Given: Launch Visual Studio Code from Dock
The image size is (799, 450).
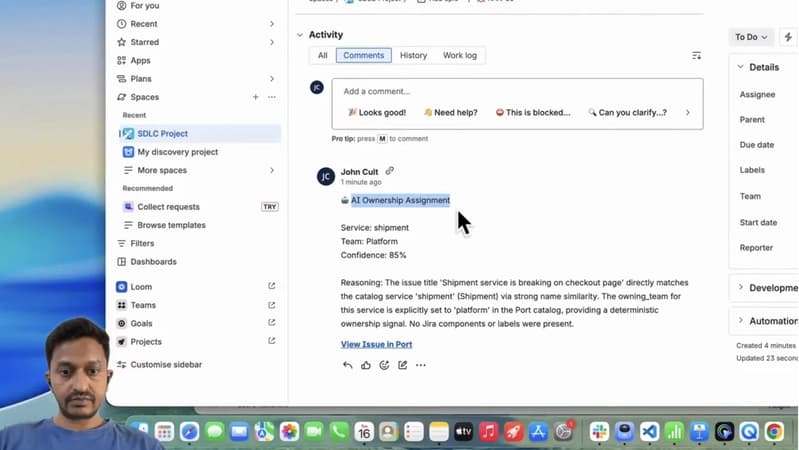Looking at the screenshot, I should pos(650,432).
